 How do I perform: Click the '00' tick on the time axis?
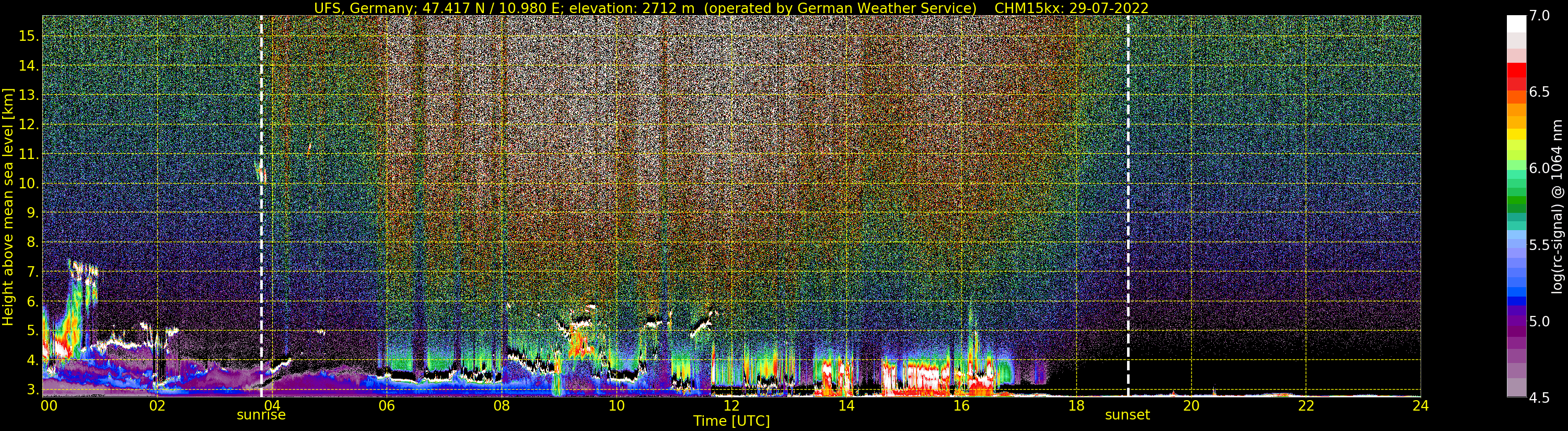tap(48, 405)
